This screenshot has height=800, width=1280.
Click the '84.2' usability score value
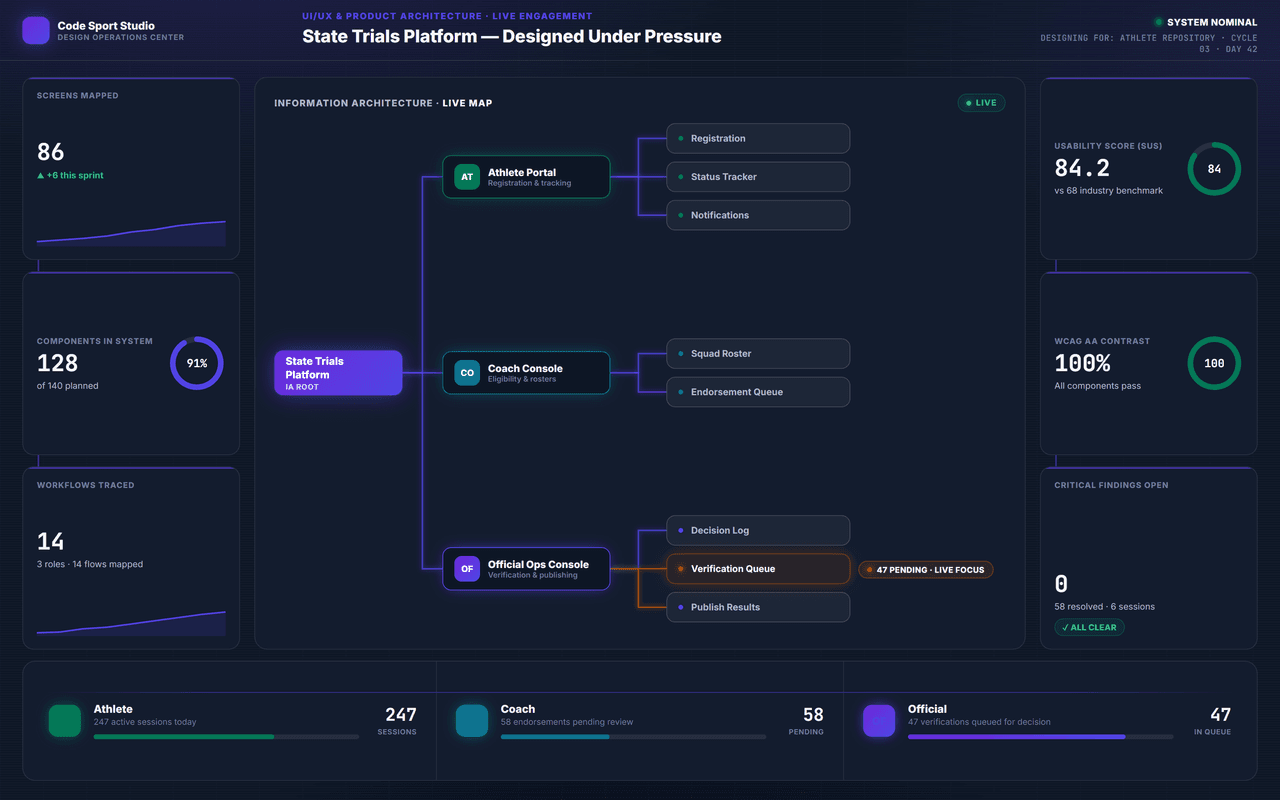click(1082, 169)
